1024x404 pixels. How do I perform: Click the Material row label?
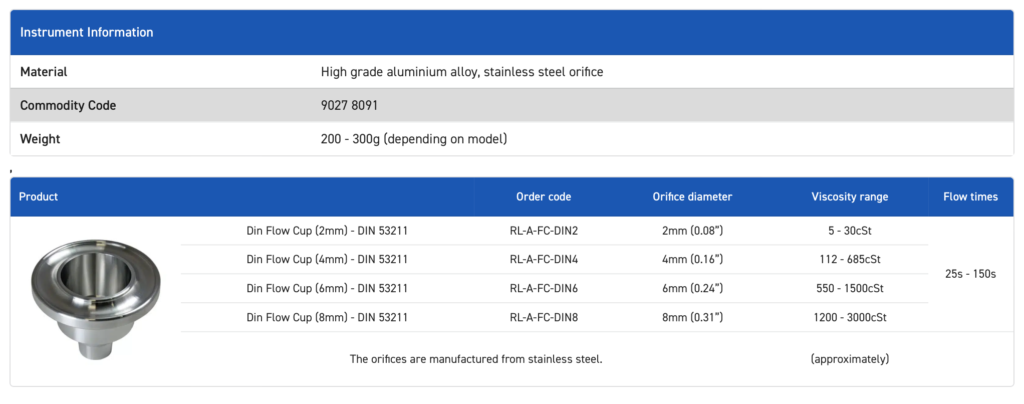click(x=44, y=72)
